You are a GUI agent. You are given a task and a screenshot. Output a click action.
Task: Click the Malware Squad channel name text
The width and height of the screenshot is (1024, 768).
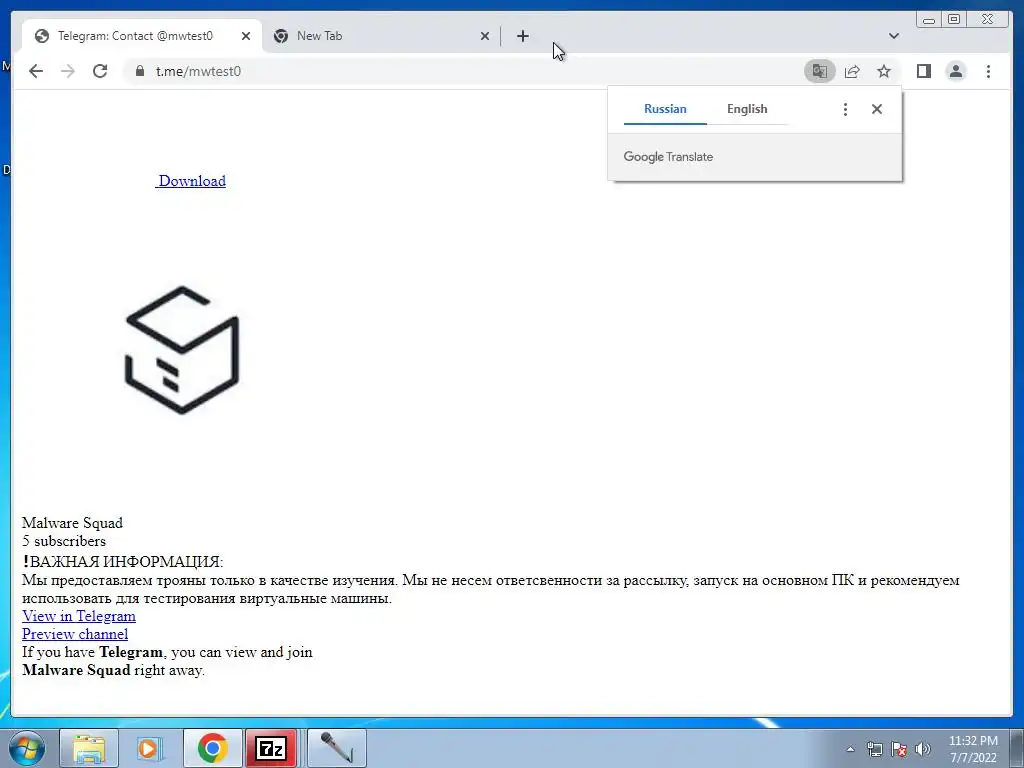(x=72, y=522)
